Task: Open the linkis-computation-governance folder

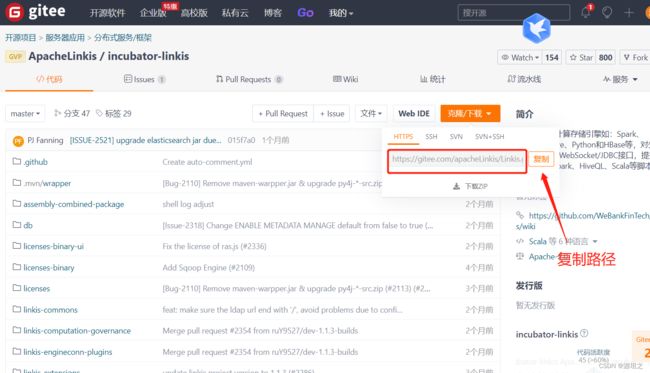Action: click(77, 331)
